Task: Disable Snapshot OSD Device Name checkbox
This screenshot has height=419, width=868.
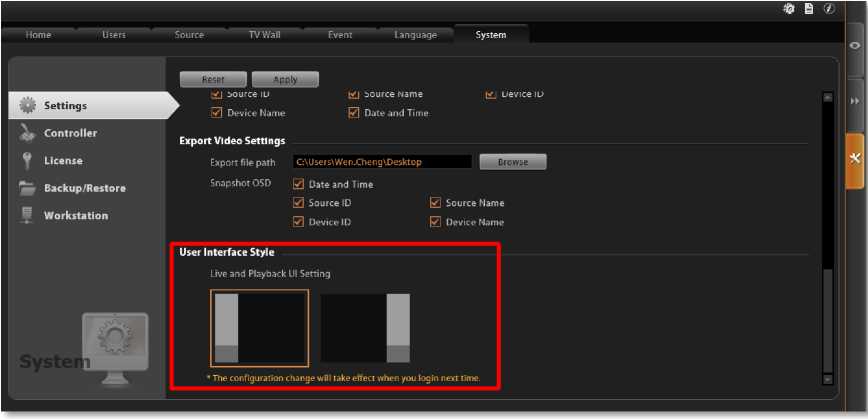Action: point(435,222)
